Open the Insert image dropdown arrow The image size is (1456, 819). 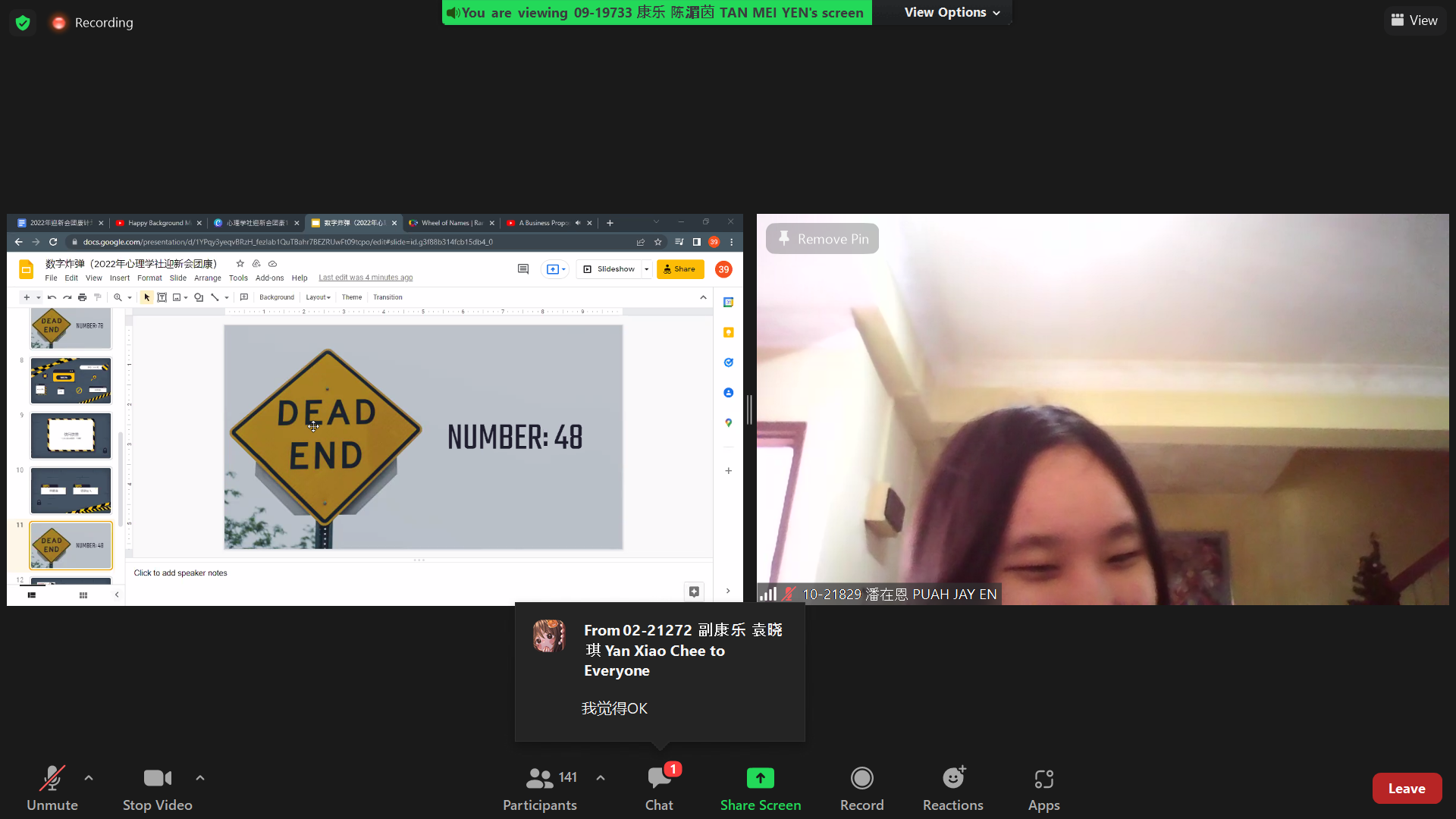point(186,298)
